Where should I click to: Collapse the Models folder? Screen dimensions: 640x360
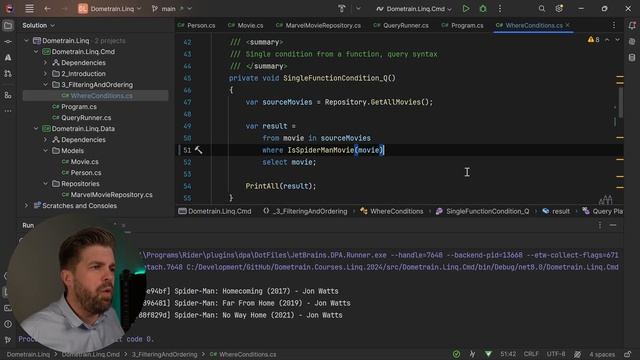[45, 151]
